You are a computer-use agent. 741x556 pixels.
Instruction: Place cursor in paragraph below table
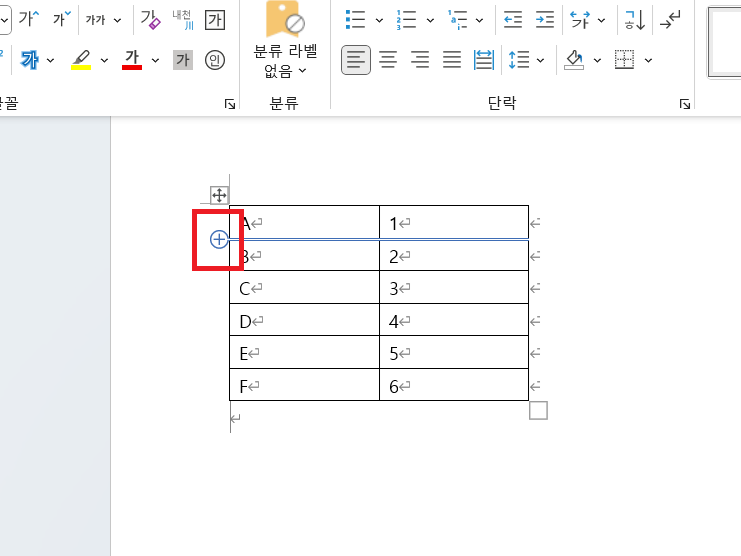pos(235,418)
